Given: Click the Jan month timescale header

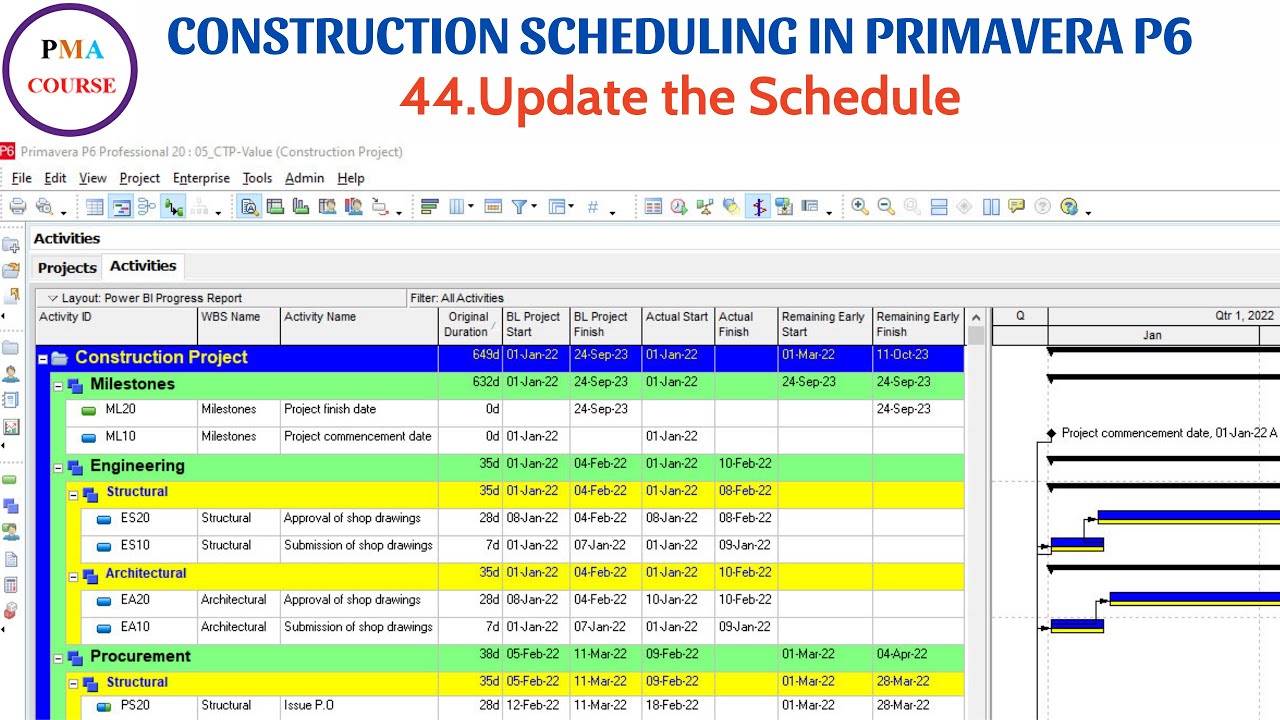Looking at the screenshot, I should (1153, 336).
